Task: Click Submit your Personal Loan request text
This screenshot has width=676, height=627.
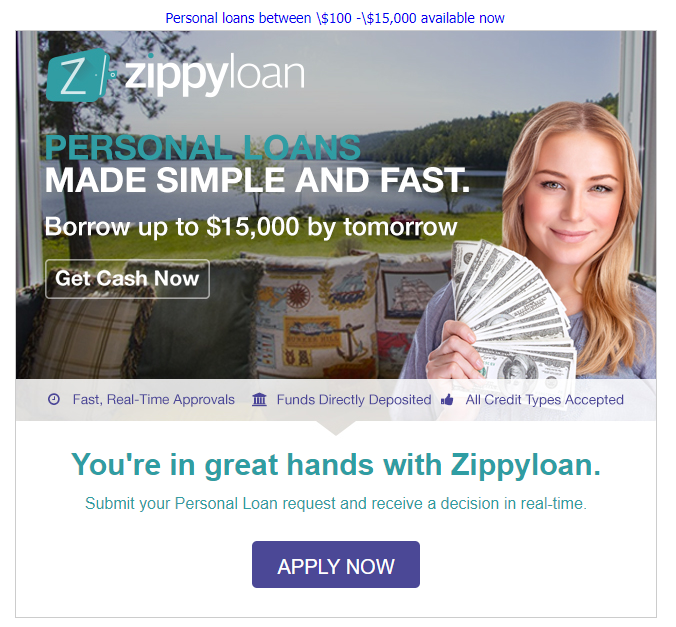Action: [336, 503]
